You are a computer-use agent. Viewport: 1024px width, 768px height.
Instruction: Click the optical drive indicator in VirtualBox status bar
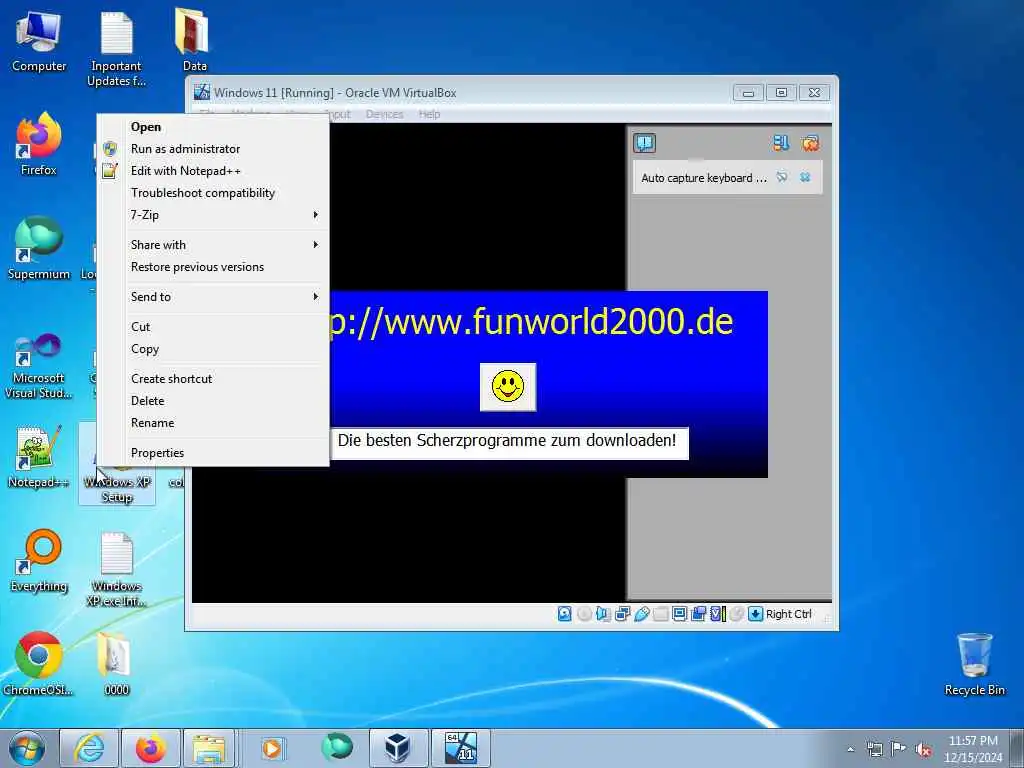click(584, 614)
